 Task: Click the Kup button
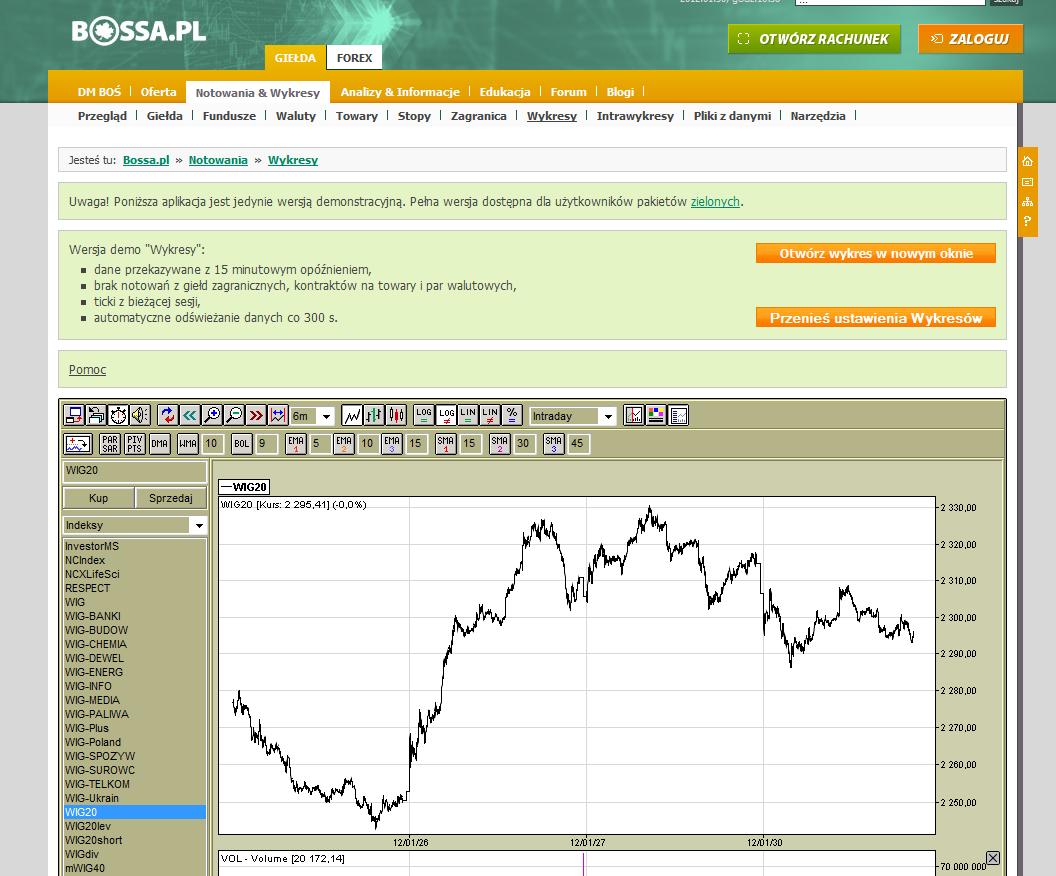point(98,498)
